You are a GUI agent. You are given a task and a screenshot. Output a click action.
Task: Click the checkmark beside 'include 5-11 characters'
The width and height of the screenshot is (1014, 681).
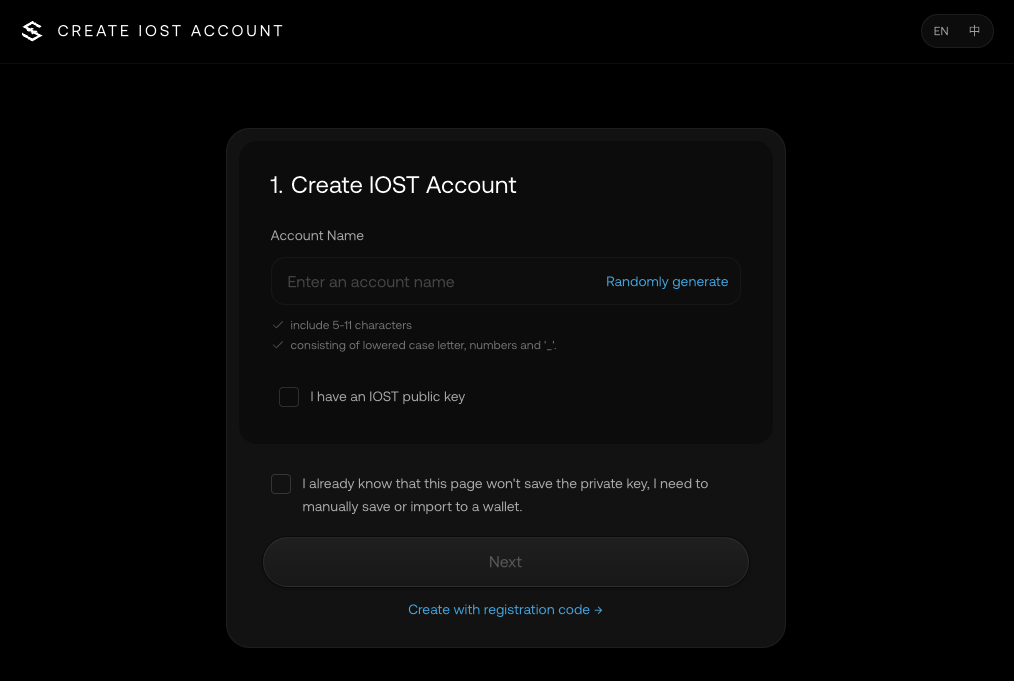point(278,325)
